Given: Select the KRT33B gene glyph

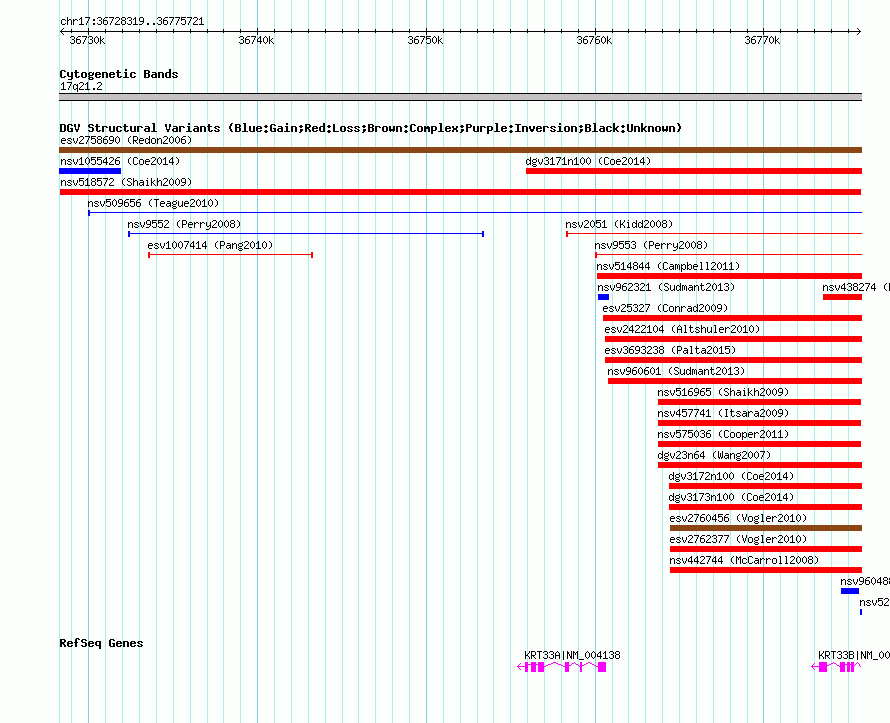Looking at the screenshot, I should (836, 666).
